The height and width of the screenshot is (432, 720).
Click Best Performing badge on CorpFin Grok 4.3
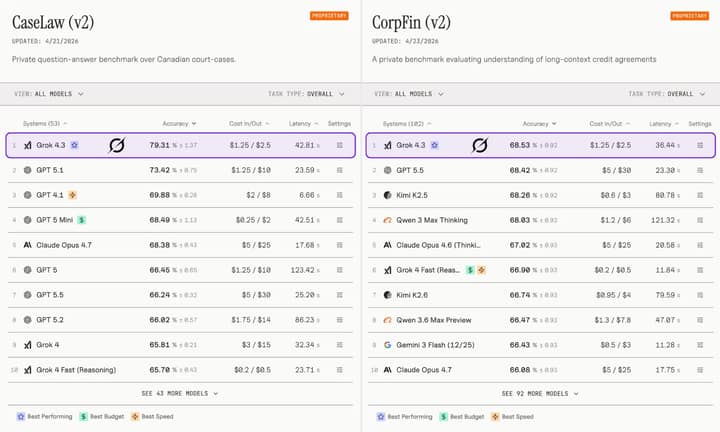(434, 145)
